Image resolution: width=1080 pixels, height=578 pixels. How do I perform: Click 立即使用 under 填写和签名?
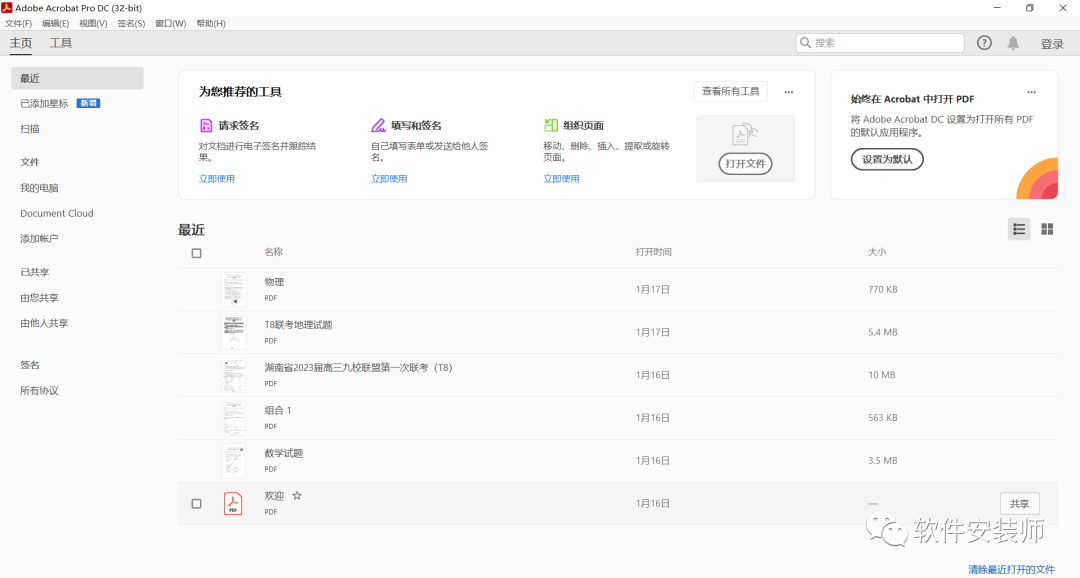pyautogui.click(x=389, y=178)
